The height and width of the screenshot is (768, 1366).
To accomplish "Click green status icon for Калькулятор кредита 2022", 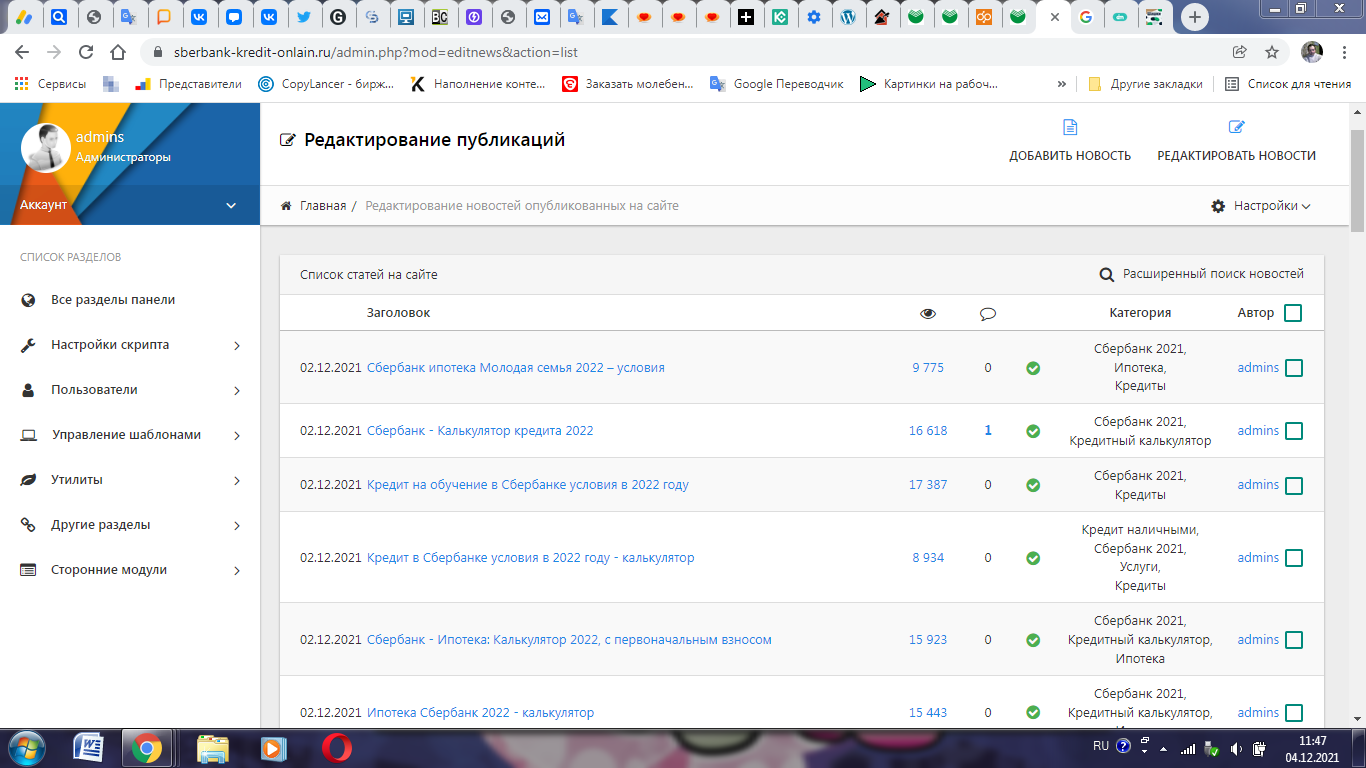I will tap(1033, 431).
